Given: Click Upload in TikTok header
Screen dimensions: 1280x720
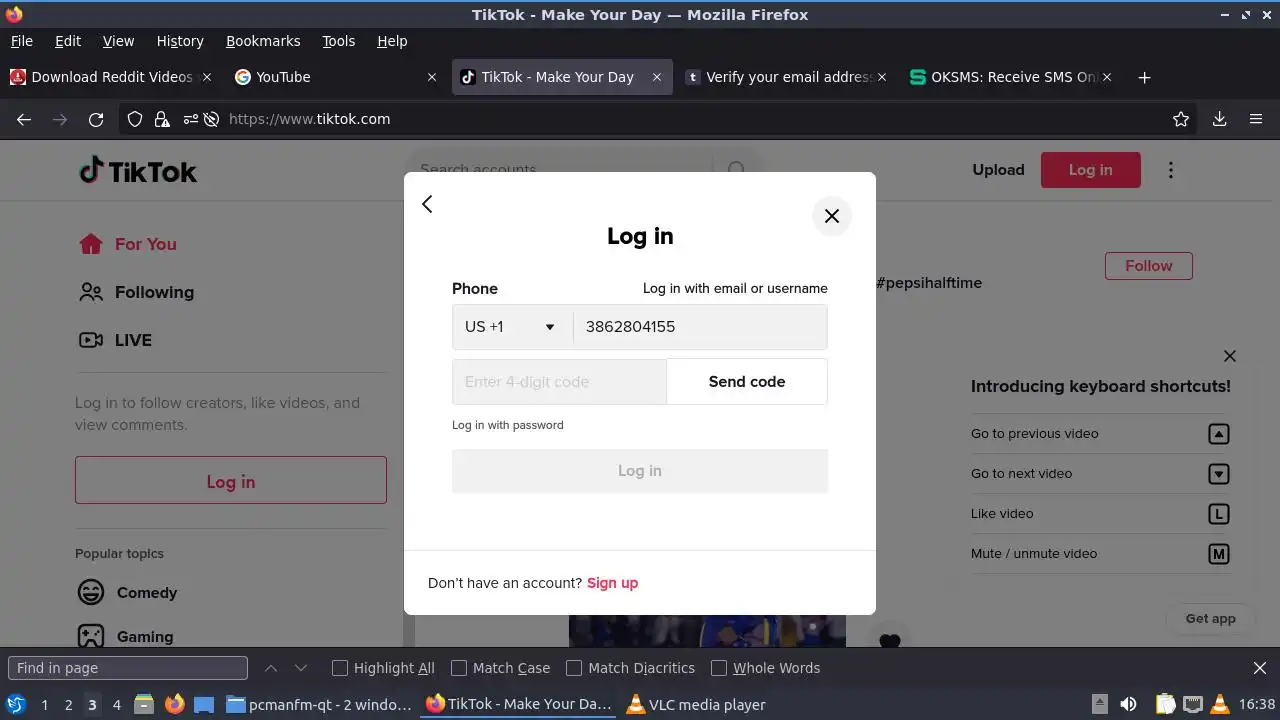Looking at the screenshot, I should click(x=998, y=170).
